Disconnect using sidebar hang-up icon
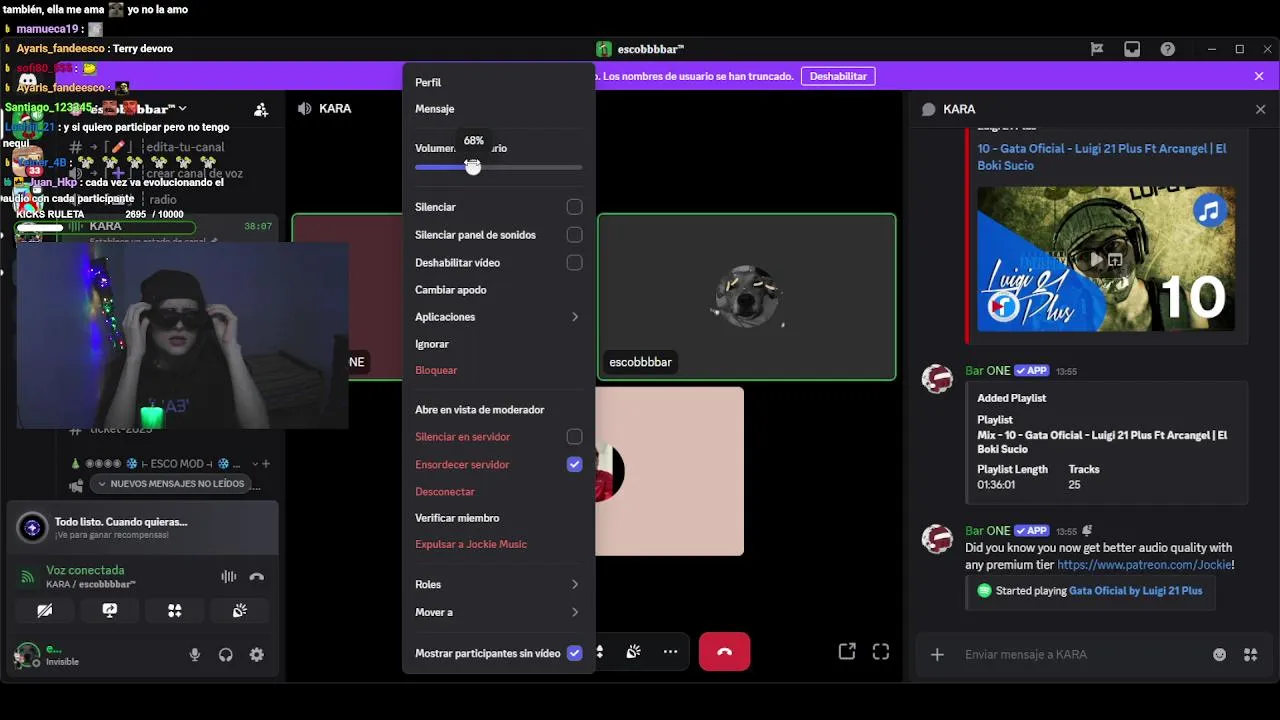The image size is (1280, 720). [257, 576]
